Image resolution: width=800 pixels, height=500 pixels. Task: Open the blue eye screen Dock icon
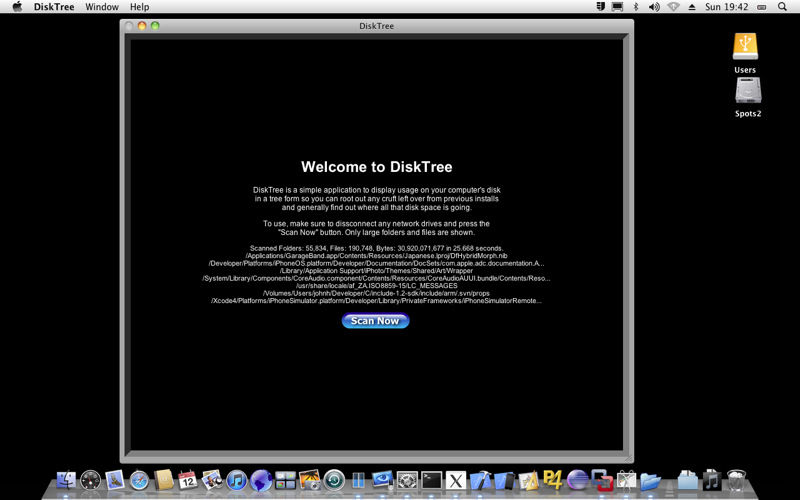pyautogui.click(x=383, y=480)
